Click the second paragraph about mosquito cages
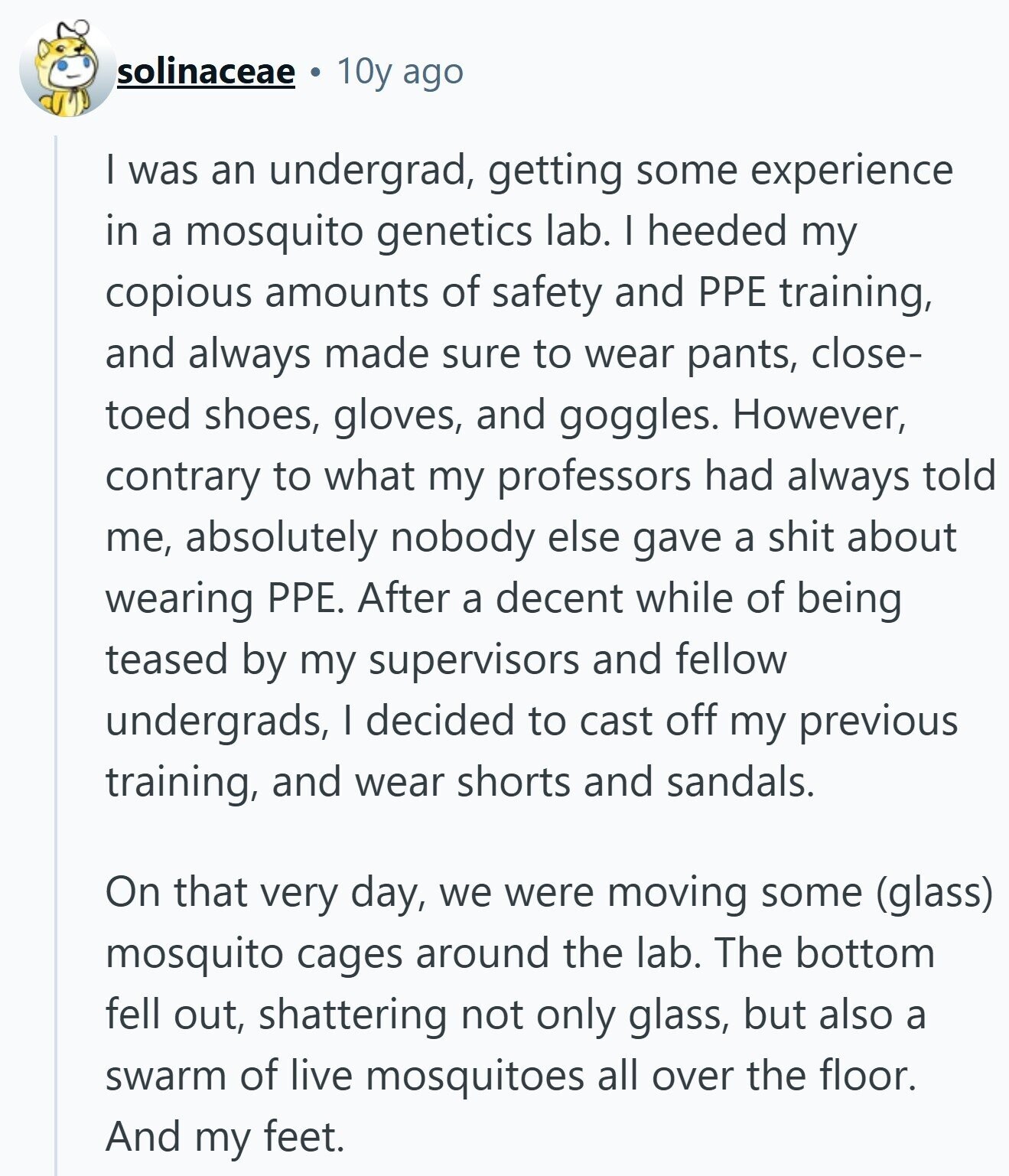The image size is (1009, 1176). point(548,1015)
